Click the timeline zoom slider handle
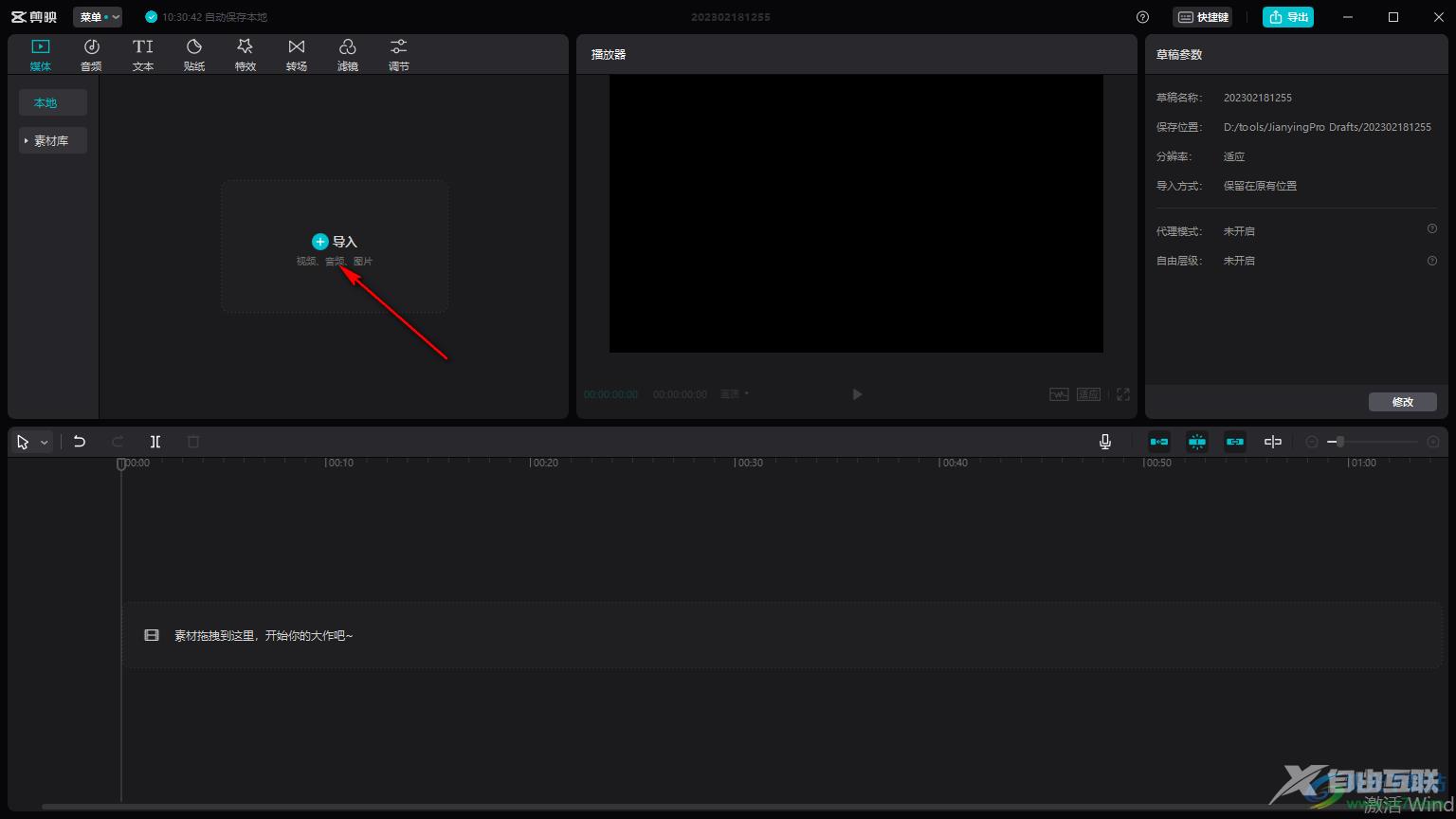Image resolution: width=1456 pixels, height=819 pixels. [1339, 442]
